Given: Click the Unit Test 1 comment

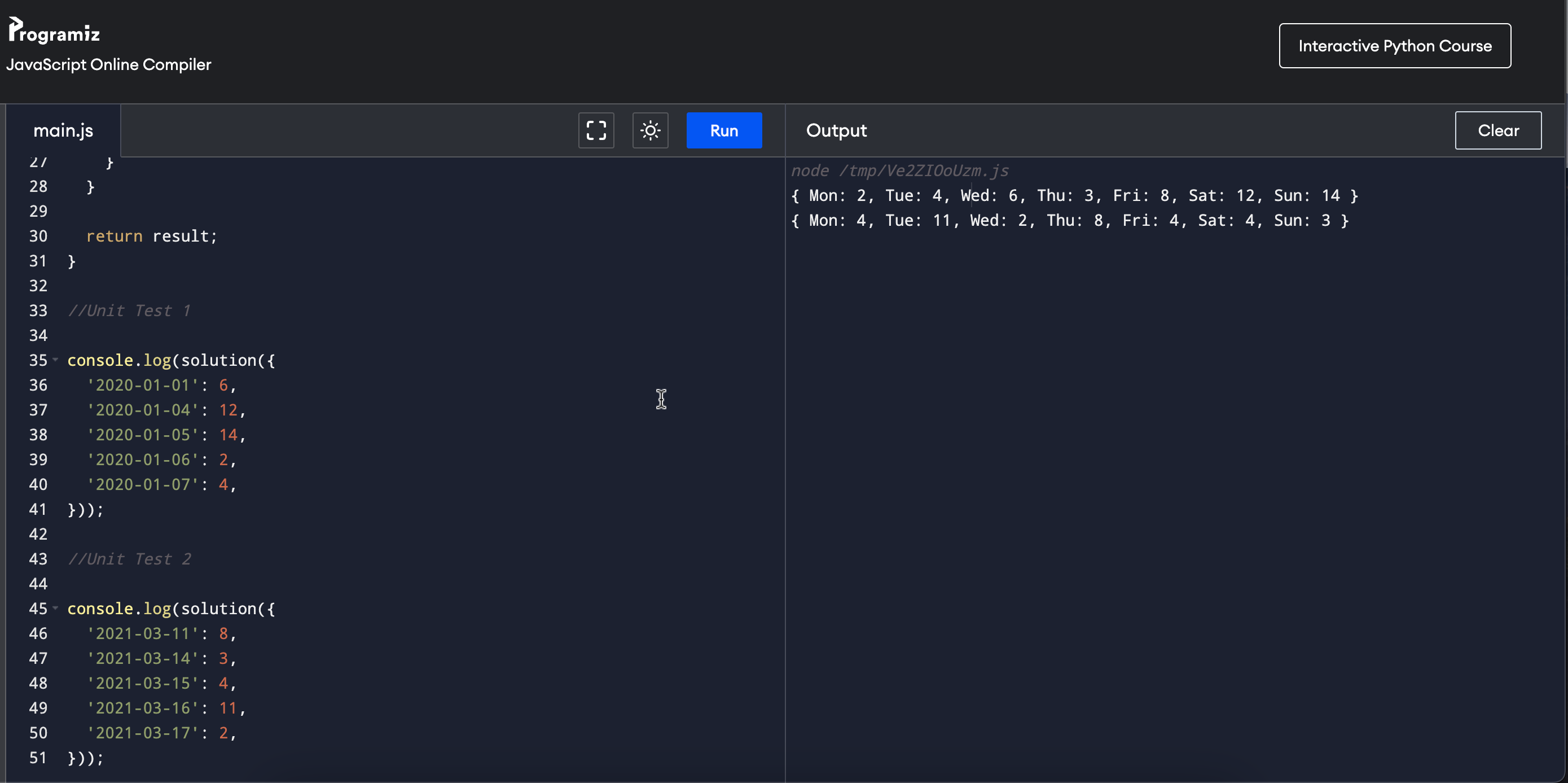Looking at the screenshot, I should pyautogui.click(x=129, y=310).
